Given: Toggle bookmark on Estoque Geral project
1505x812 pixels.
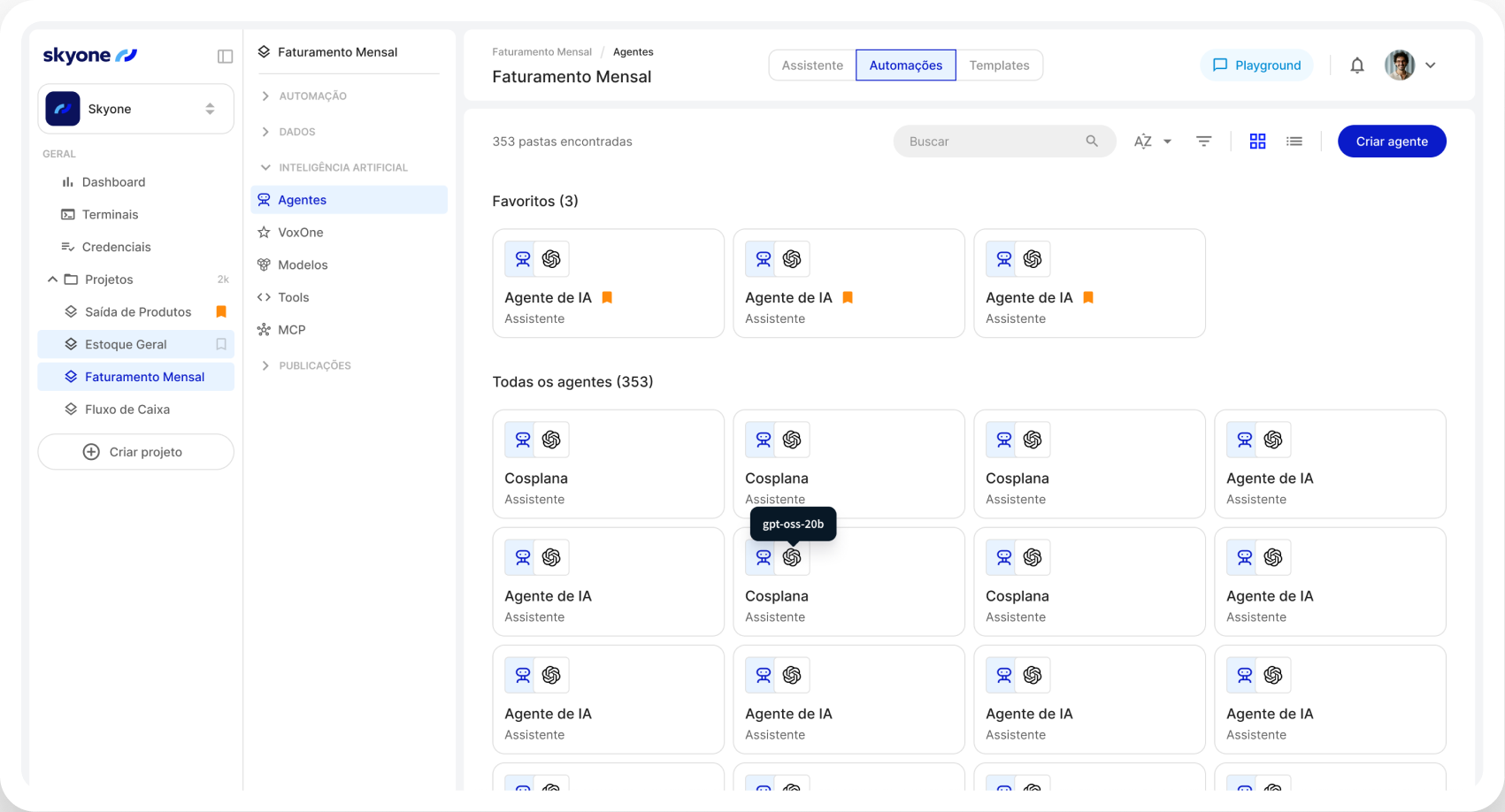Looking at the screenshot, I should (x=221, y=344).
